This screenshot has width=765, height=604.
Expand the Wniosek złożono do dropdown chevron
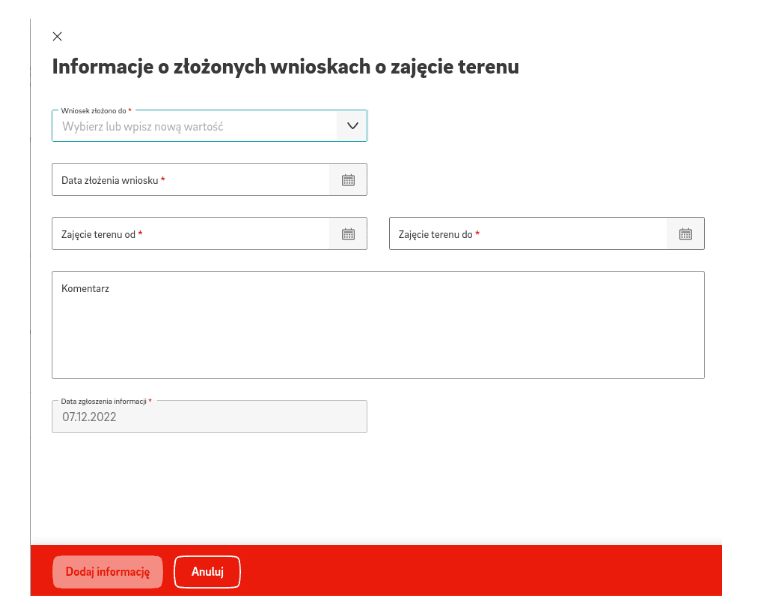[x=352, y=126]
